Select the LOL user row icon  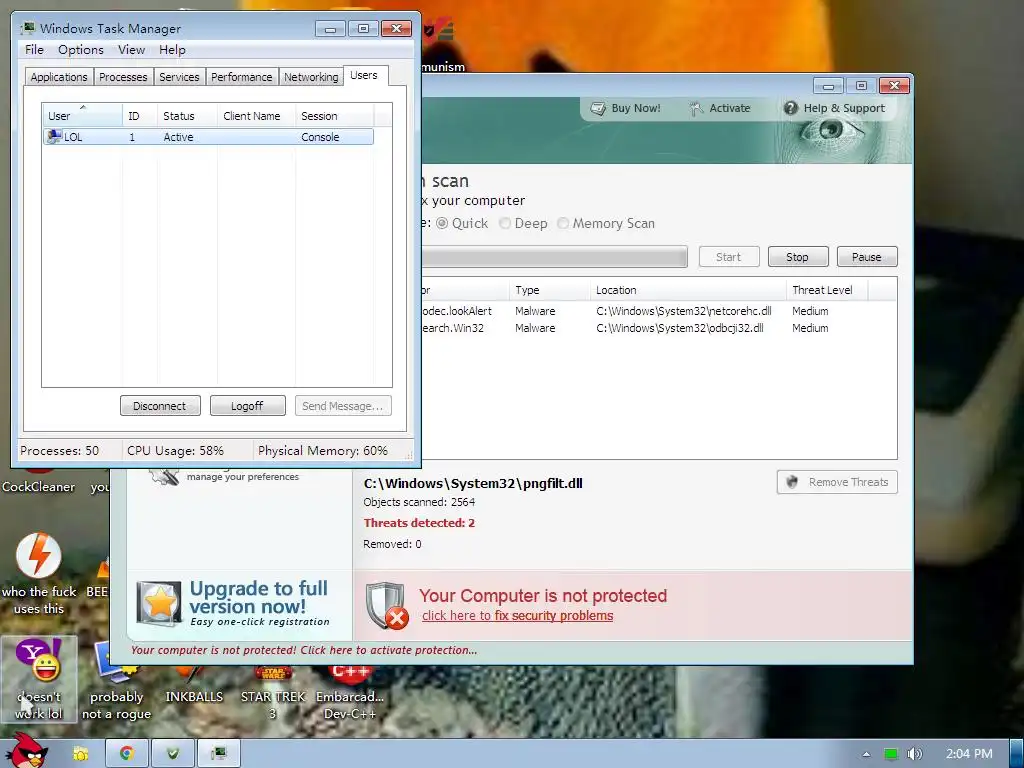(54, 136)
